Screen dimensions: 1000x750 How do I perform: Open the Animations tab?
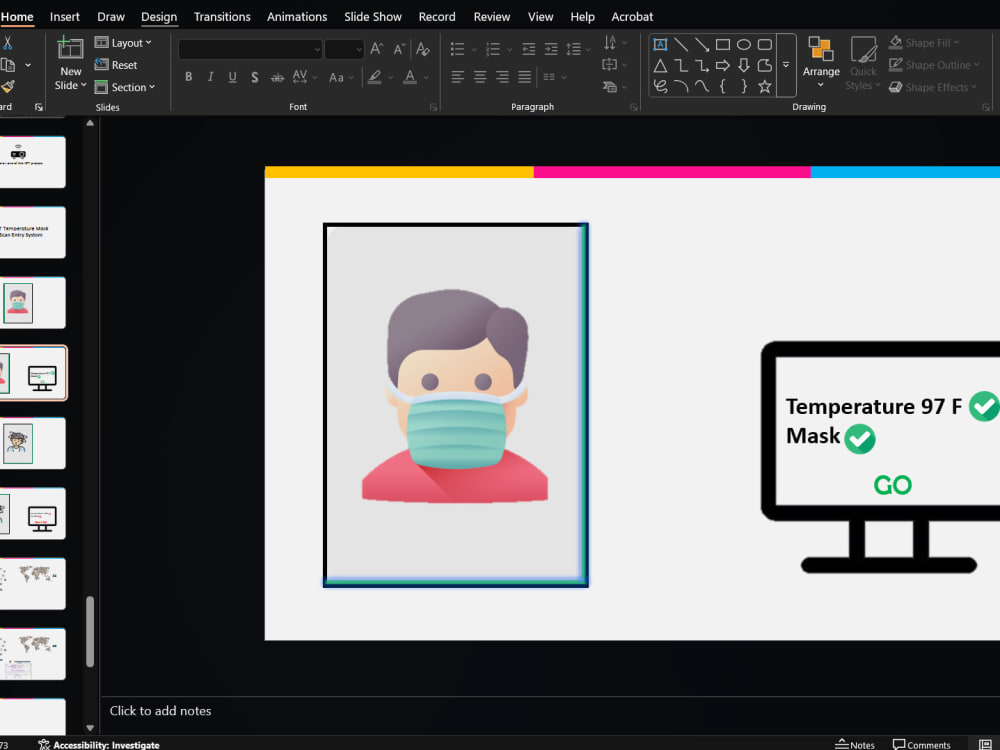[x=297, y=17]
